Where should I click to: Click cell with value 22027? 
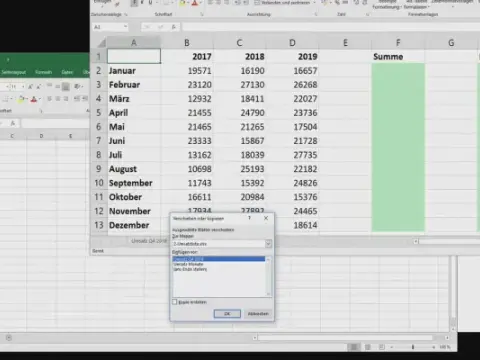(x=292, y=99)
